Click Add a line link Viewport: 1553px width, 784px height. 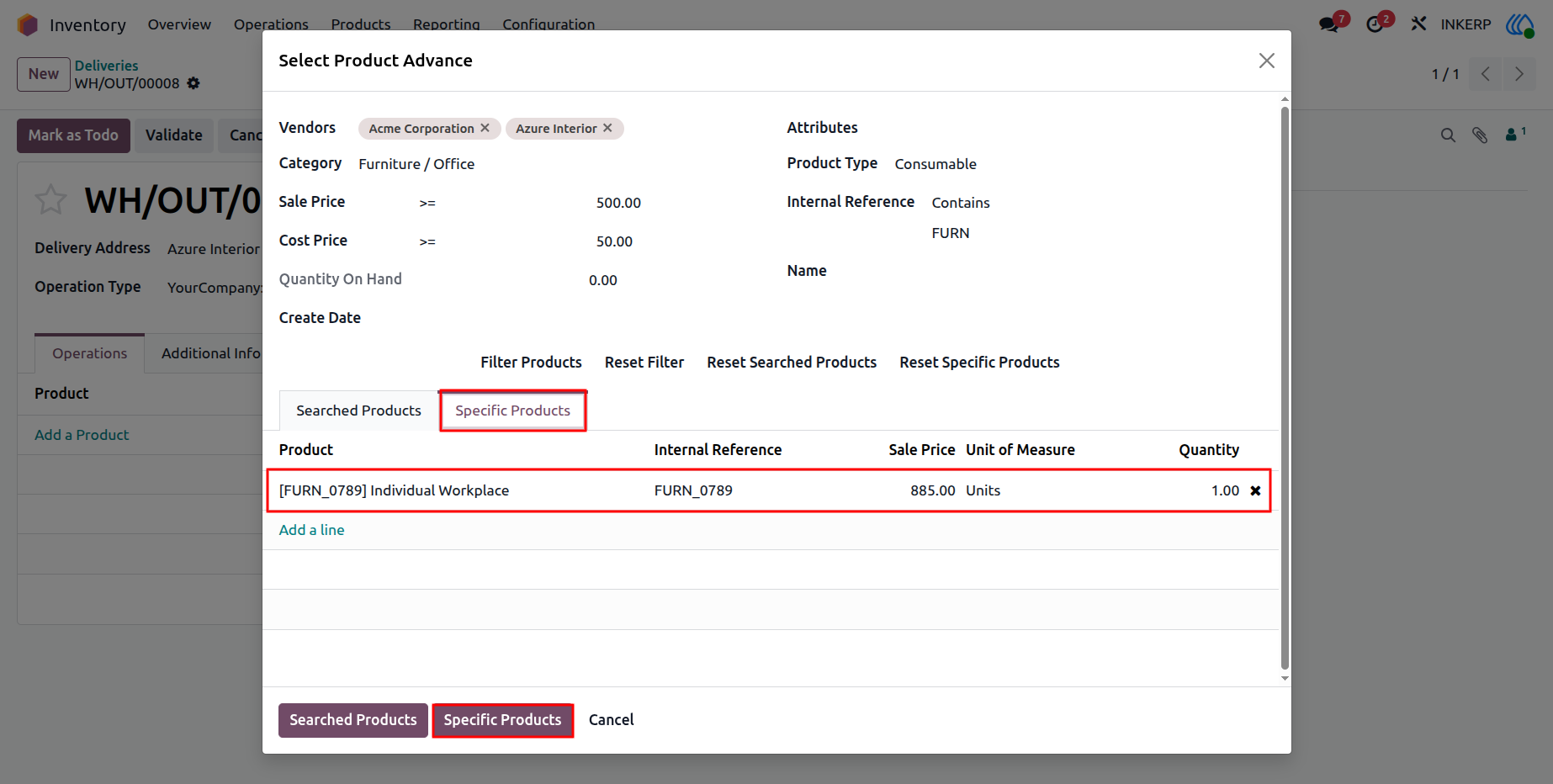point(311,530)
